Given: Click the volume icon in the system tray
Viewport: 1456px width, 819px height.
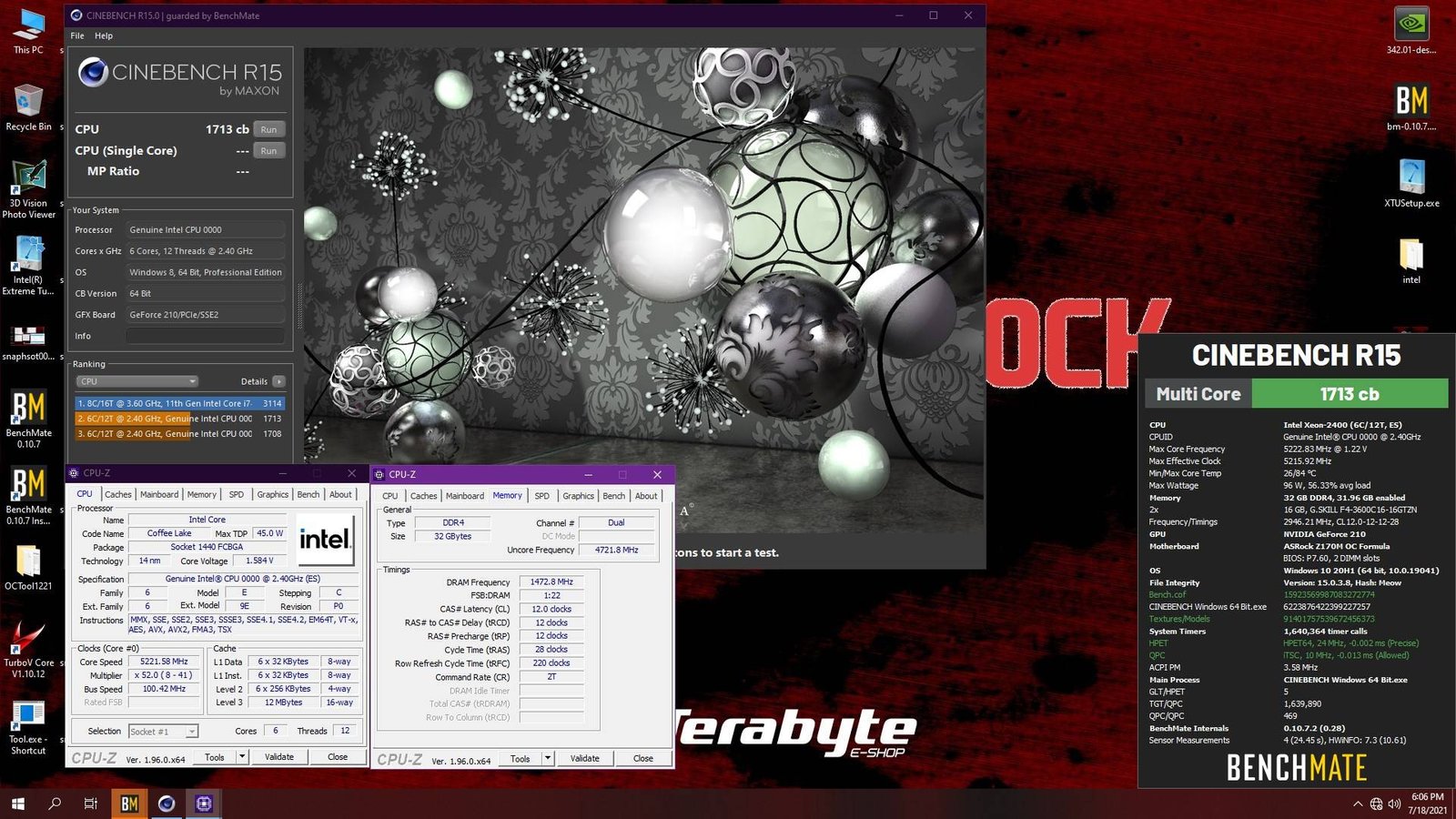Looking at the screenshot, I should pos(1395,804).
